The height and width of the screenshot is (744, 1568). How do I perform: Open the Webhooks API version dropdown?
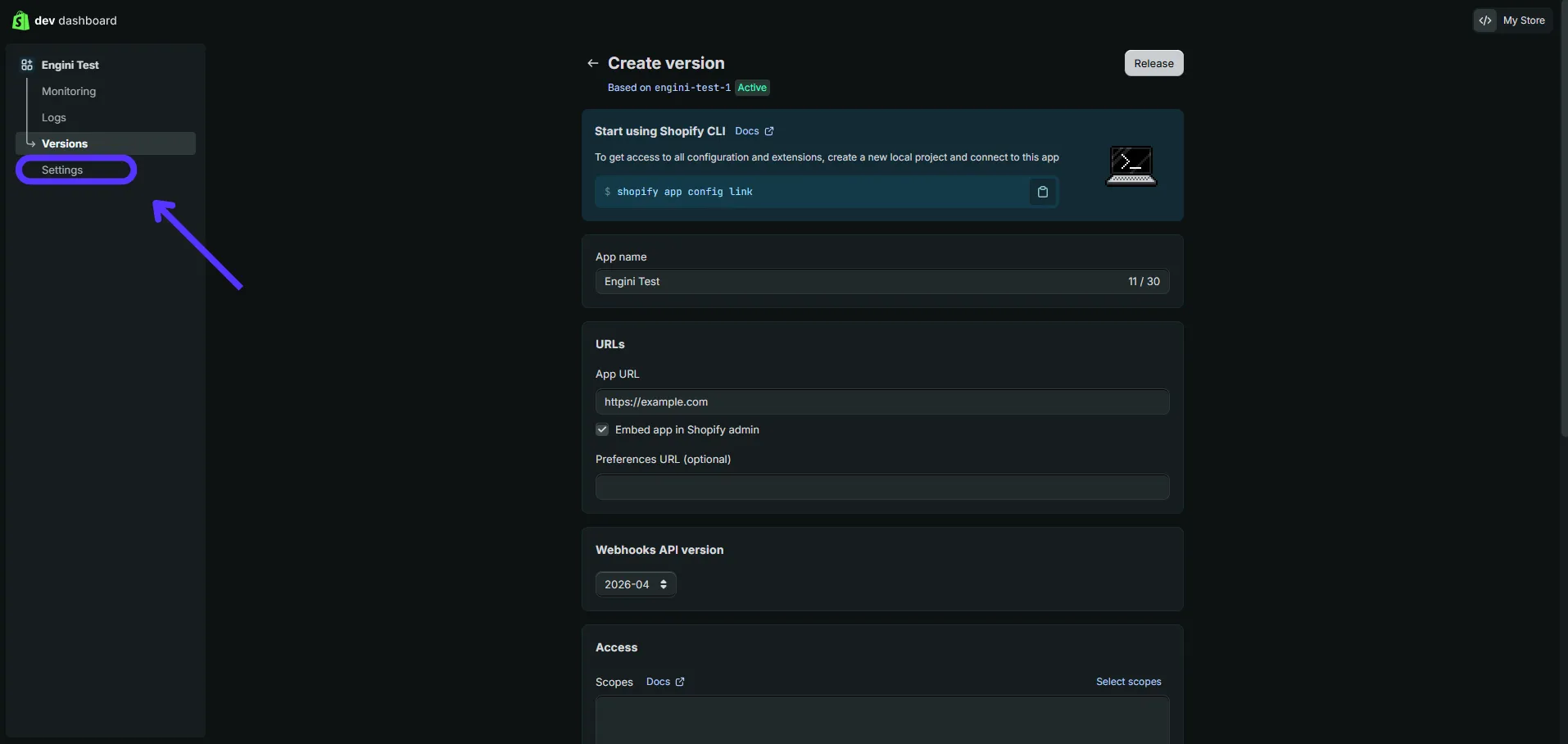coord(636,584)
